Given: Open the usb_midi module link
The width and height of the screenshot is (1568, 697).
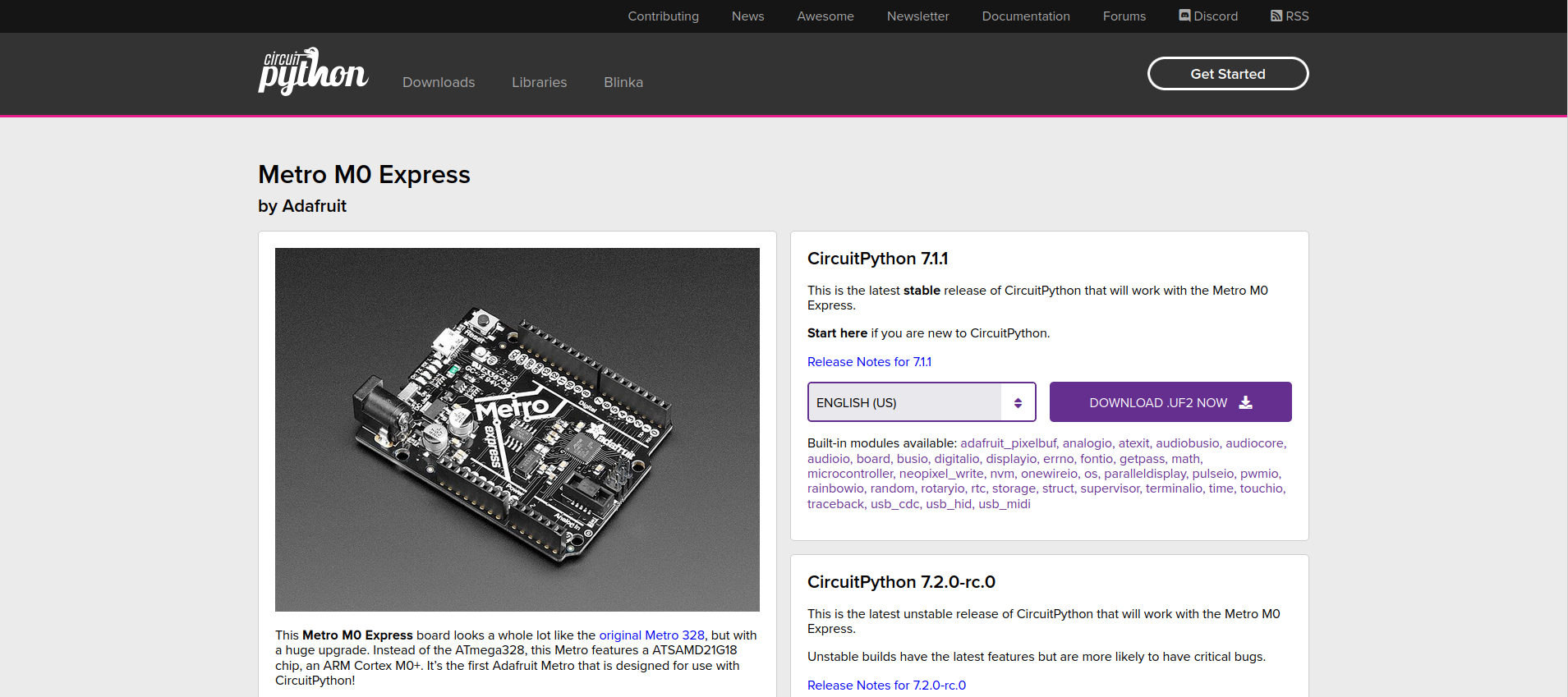Looking at the screenshot, I should pyautogui.click(x=1005, y=504).
